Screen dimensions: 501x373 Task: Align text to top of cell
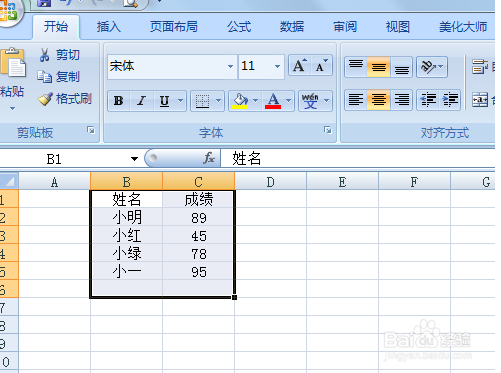(356, 67)
